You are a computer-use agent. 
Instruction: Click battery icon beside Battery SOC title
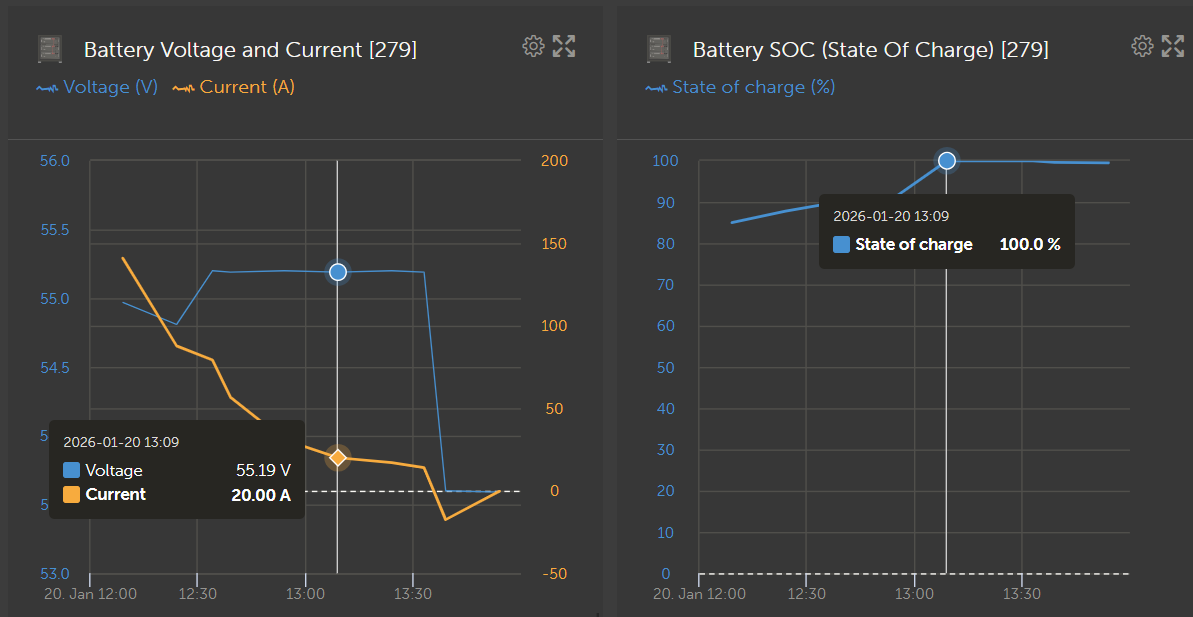659,49
